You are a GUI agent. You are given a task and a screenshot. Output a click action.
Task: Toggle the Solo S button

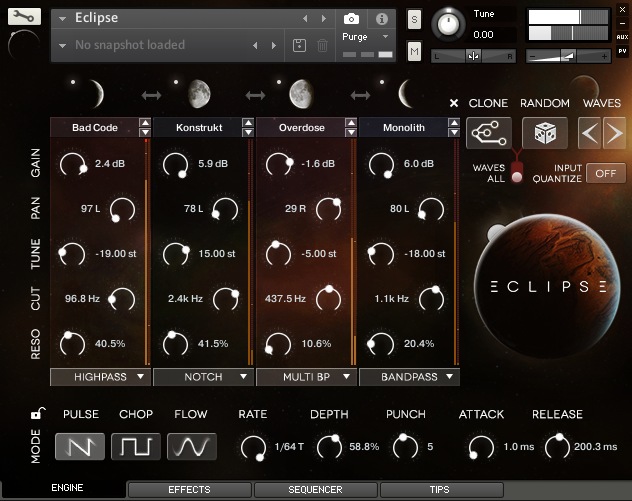(415, 20)
